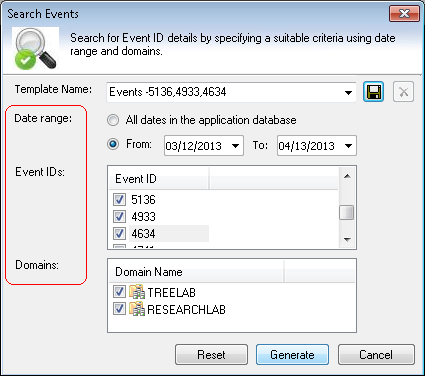425x376 pixels.
Task: Click the RESEARCHLAB domain folder icon
Action: pos(137,309)
